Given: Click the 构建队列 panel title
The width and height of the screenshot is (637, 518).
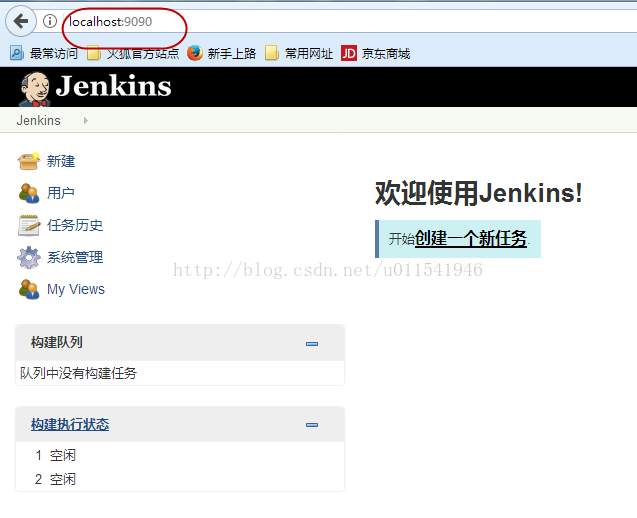Looking at the screenshot, I should click(57, 342).
